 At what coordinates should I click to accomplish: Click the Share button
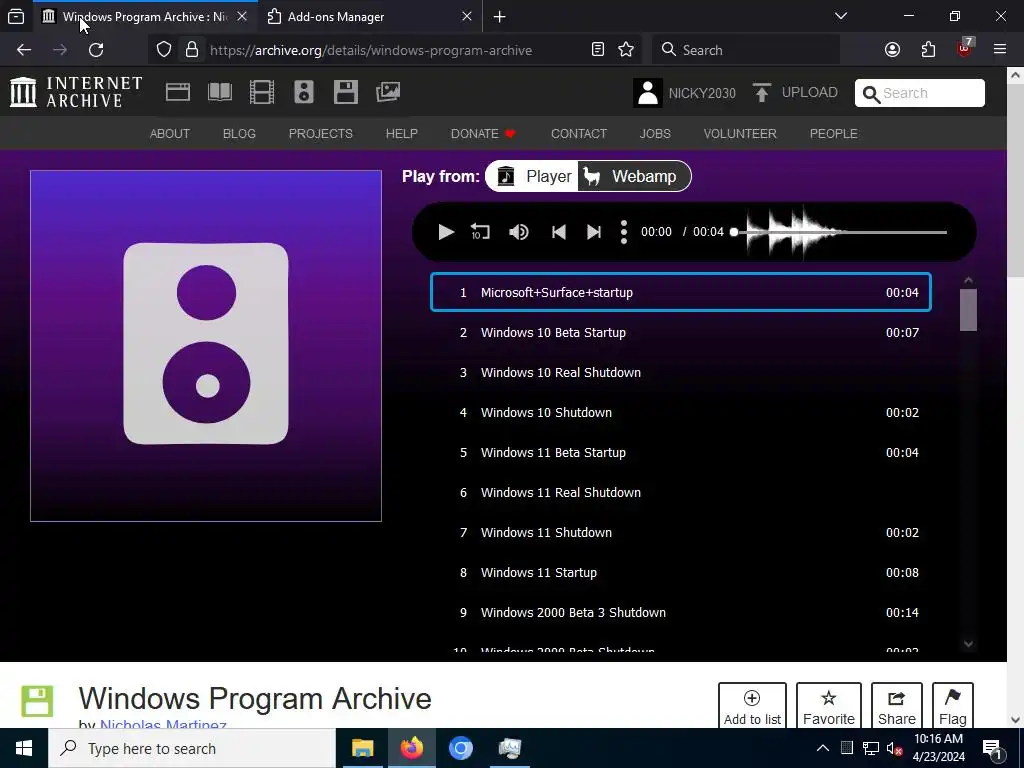(897, 707)
